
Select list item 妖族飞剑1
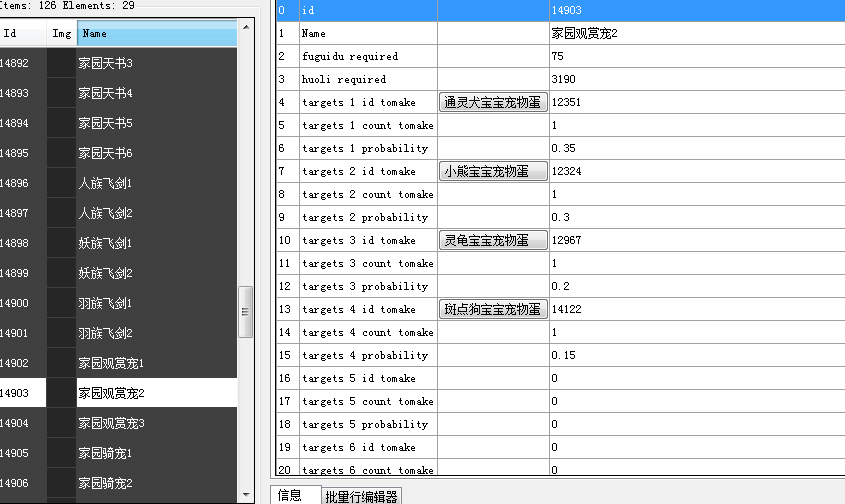(x=157, y=243)
